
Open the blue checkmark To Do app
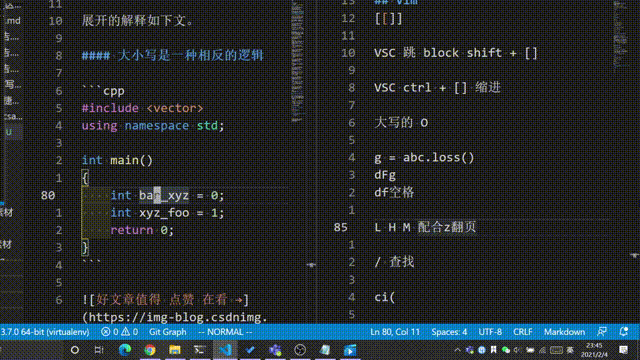pyautogui.click(x=250, y=350)
